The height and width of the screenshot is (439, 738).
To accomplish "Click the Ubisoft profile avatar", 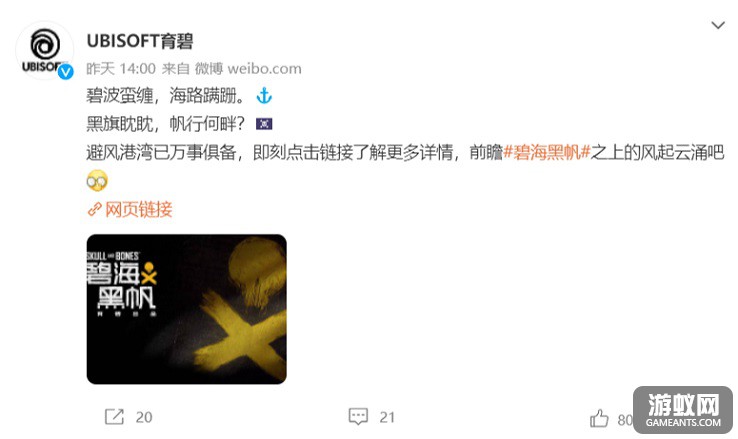I will tap(45, 50).
